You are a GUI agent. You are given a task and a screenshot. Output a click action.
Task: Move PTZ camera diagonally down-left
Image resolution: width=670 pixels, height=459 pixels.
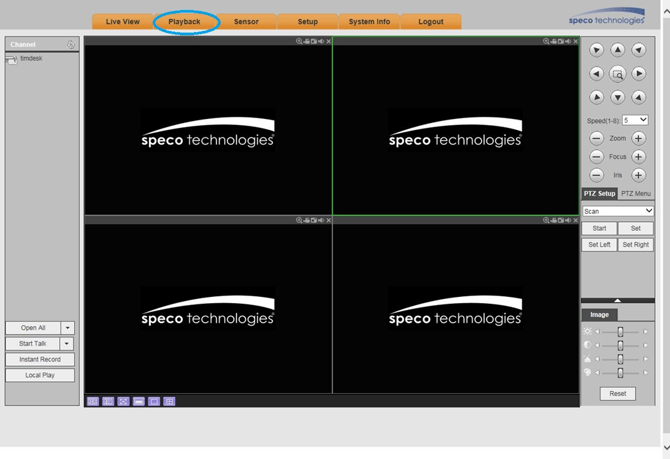tap(597, 97)
